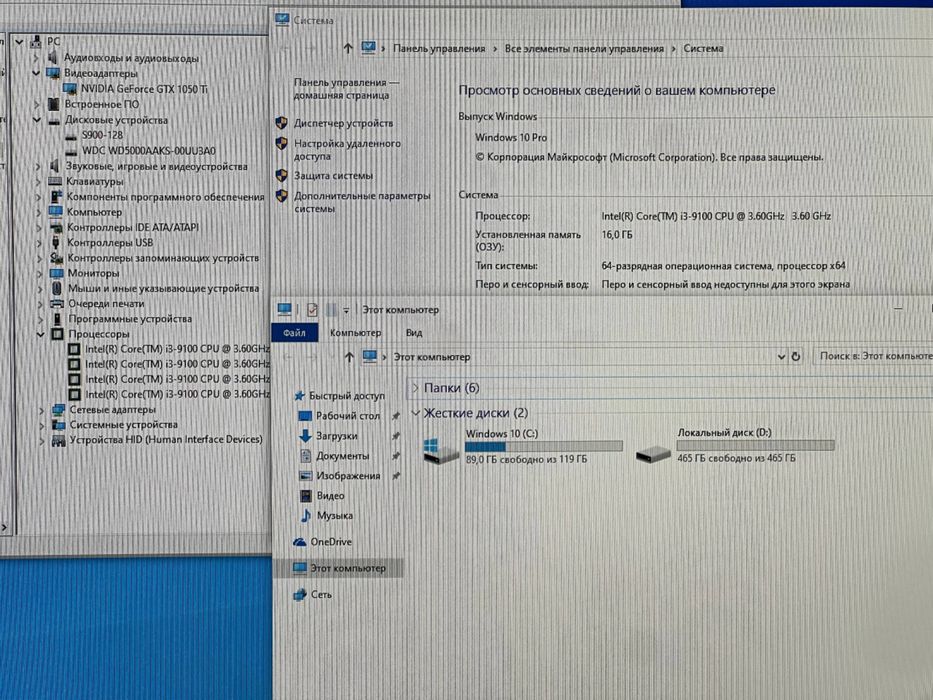Screen dimensions: 933x700
Task: Open Документы in navigation pane
Action: pos(343,456)
